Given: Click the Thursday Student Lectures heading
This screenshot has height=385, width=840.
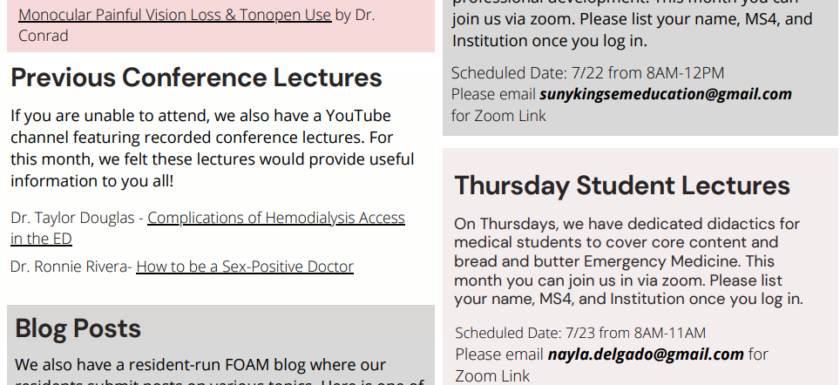Looking at the screenshot, I should 622,186.
